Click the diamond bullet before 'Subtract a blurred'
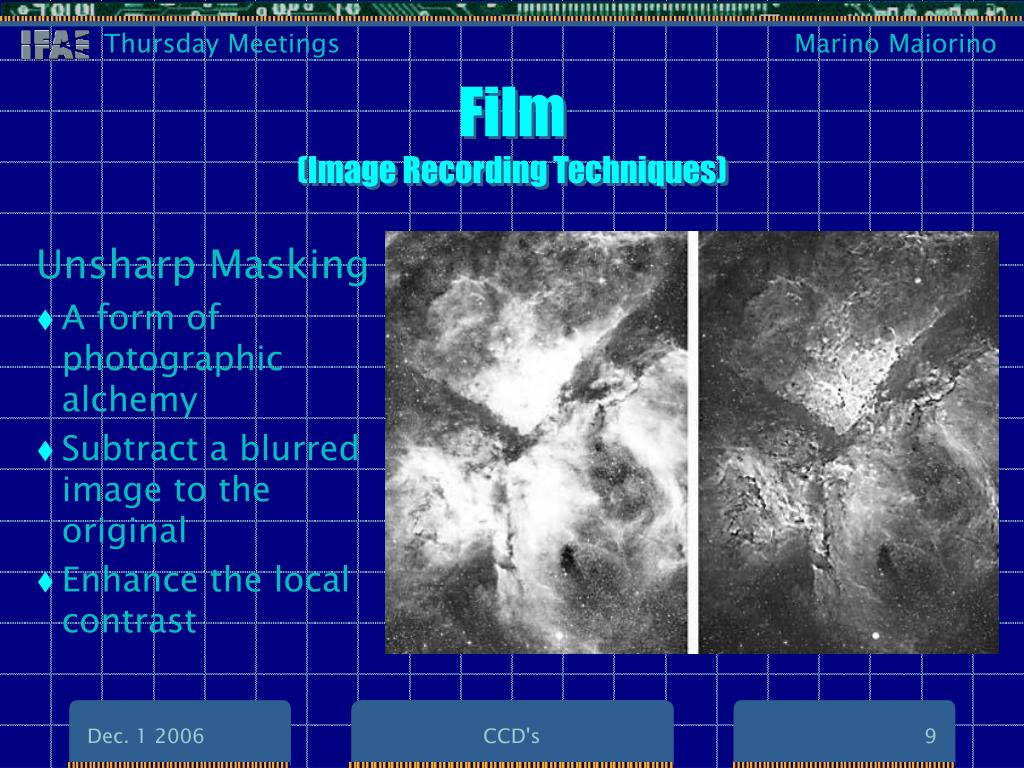 (46, 450)
